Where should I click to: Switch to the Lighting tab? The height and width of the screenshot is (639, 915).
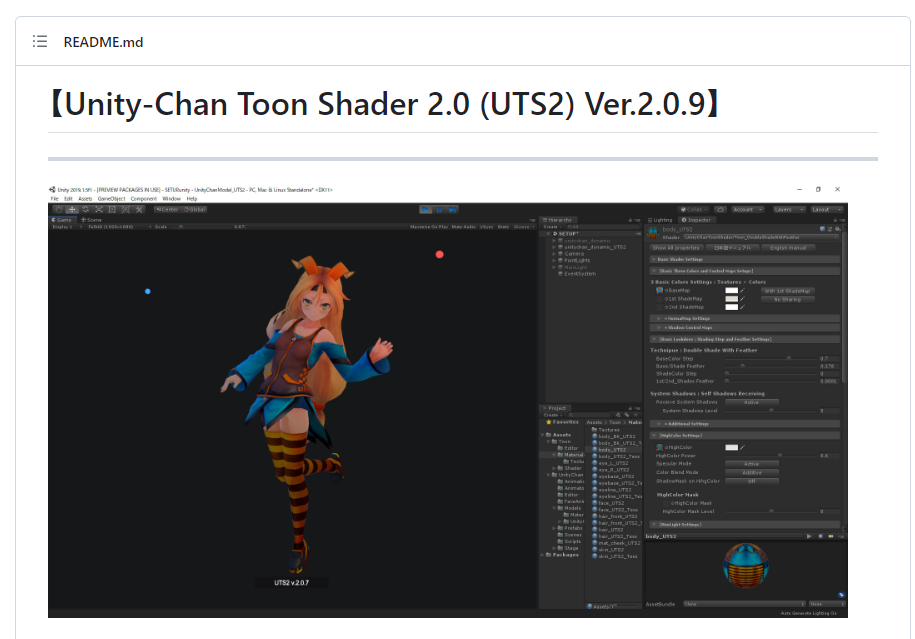(x=661, y=220)
